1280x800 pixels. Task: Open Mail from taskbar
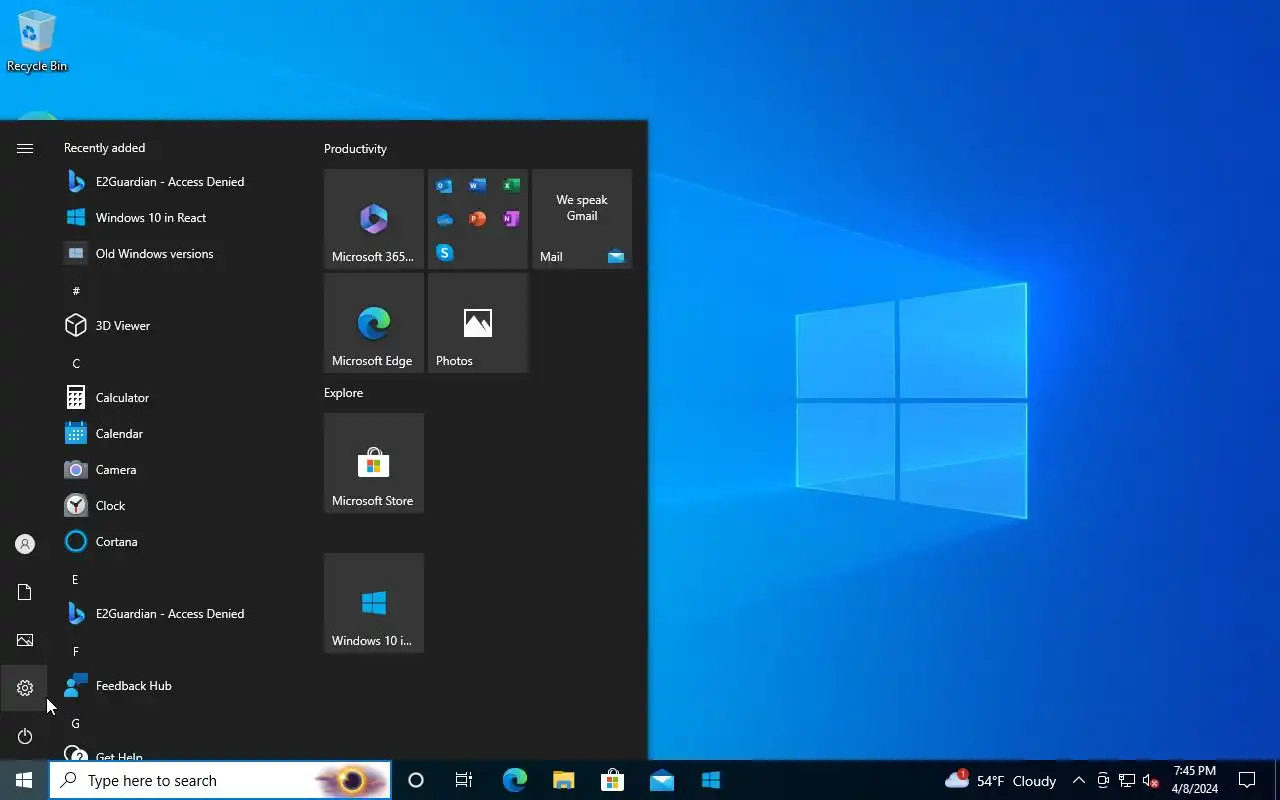pos(661,780)
